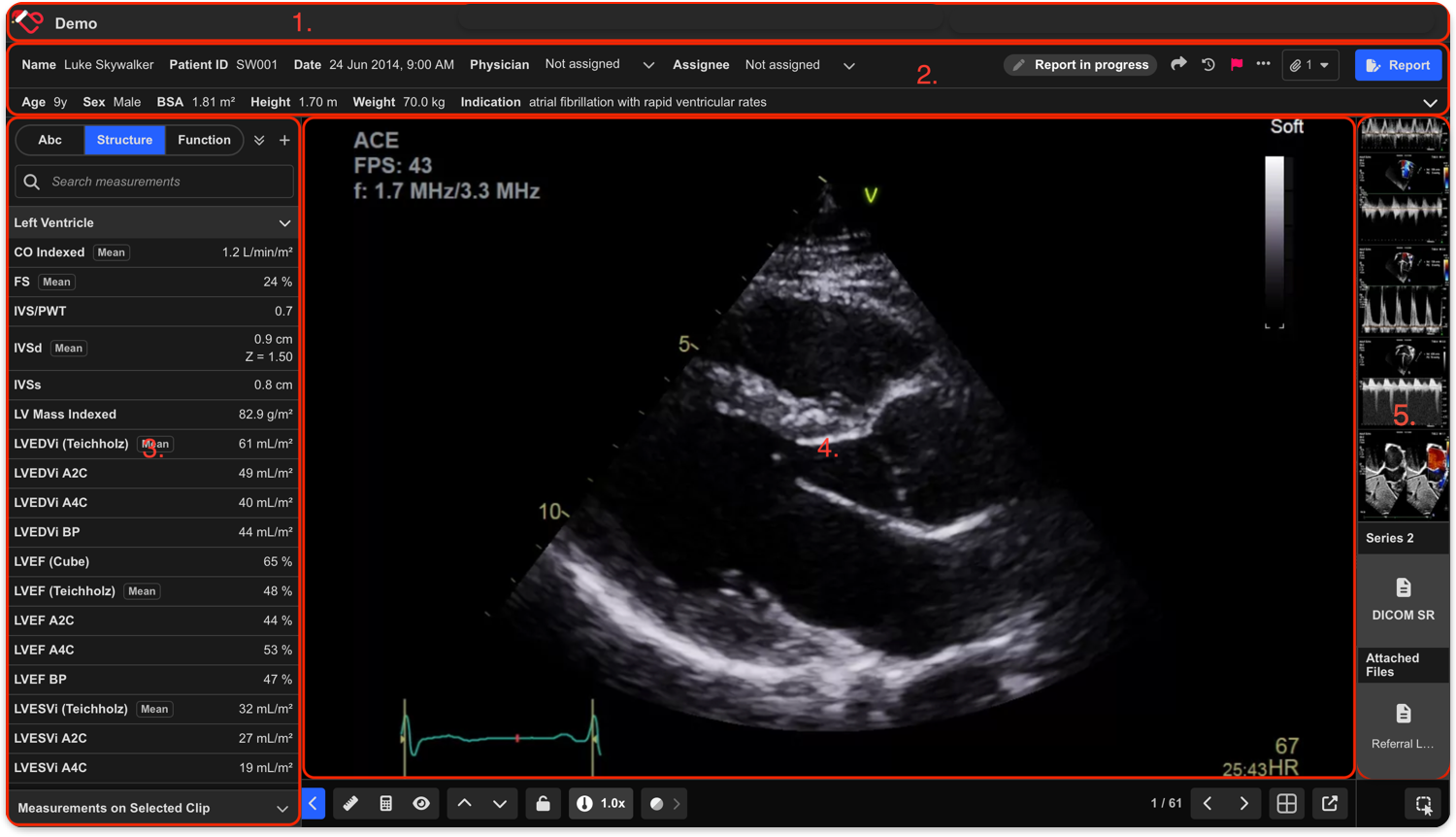
Task: Switch to the Abc tab
Action: click(x=50, y=140)
